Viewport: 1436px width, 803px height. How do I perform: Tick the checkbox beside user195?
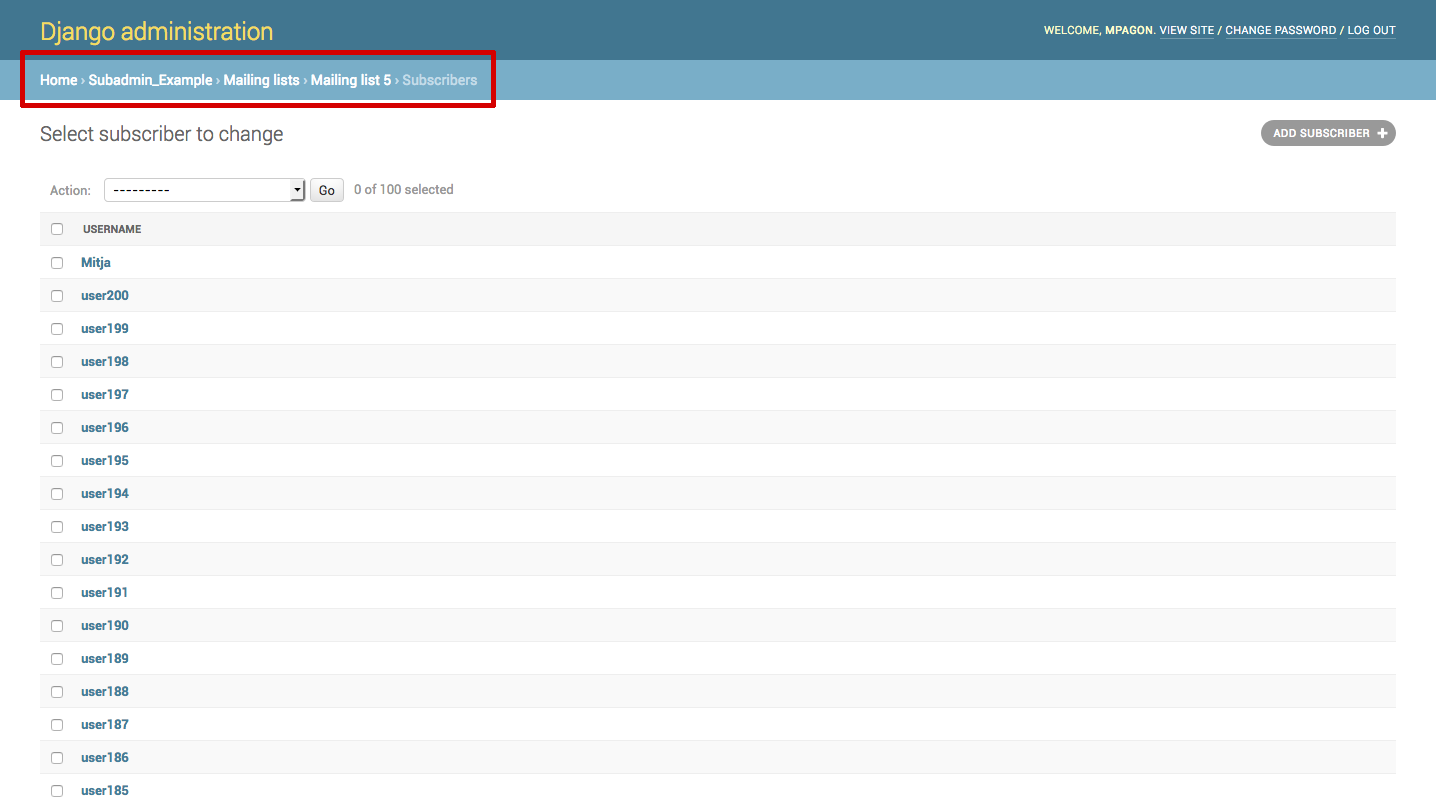click(57, 461)
